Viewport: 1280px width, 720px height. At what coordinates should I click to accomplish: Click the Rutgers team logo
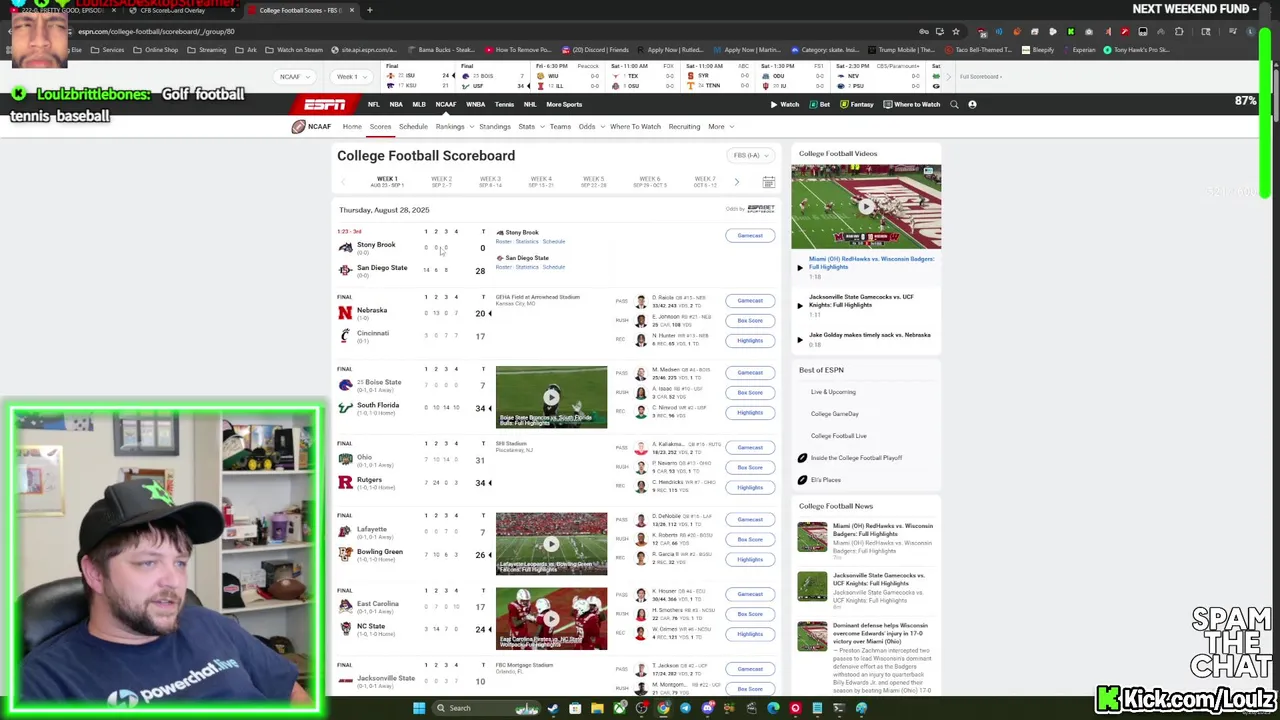(345, 482)
